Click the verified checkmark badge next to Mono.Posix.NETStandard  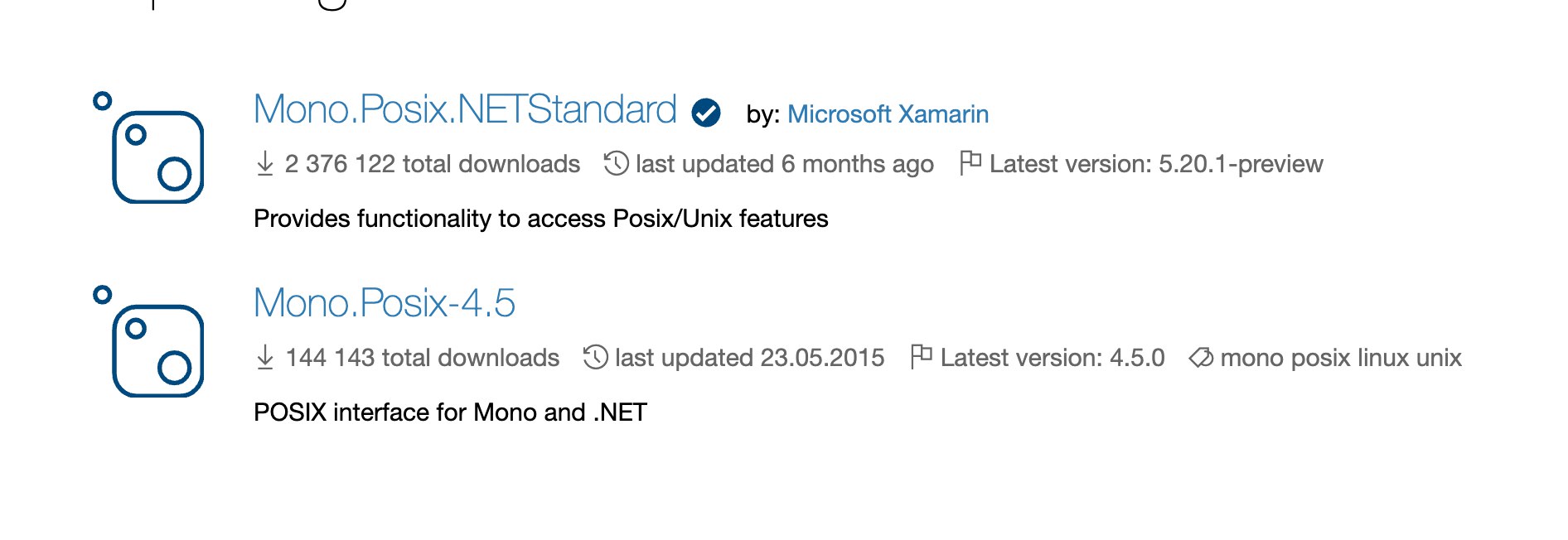point(706,113)
